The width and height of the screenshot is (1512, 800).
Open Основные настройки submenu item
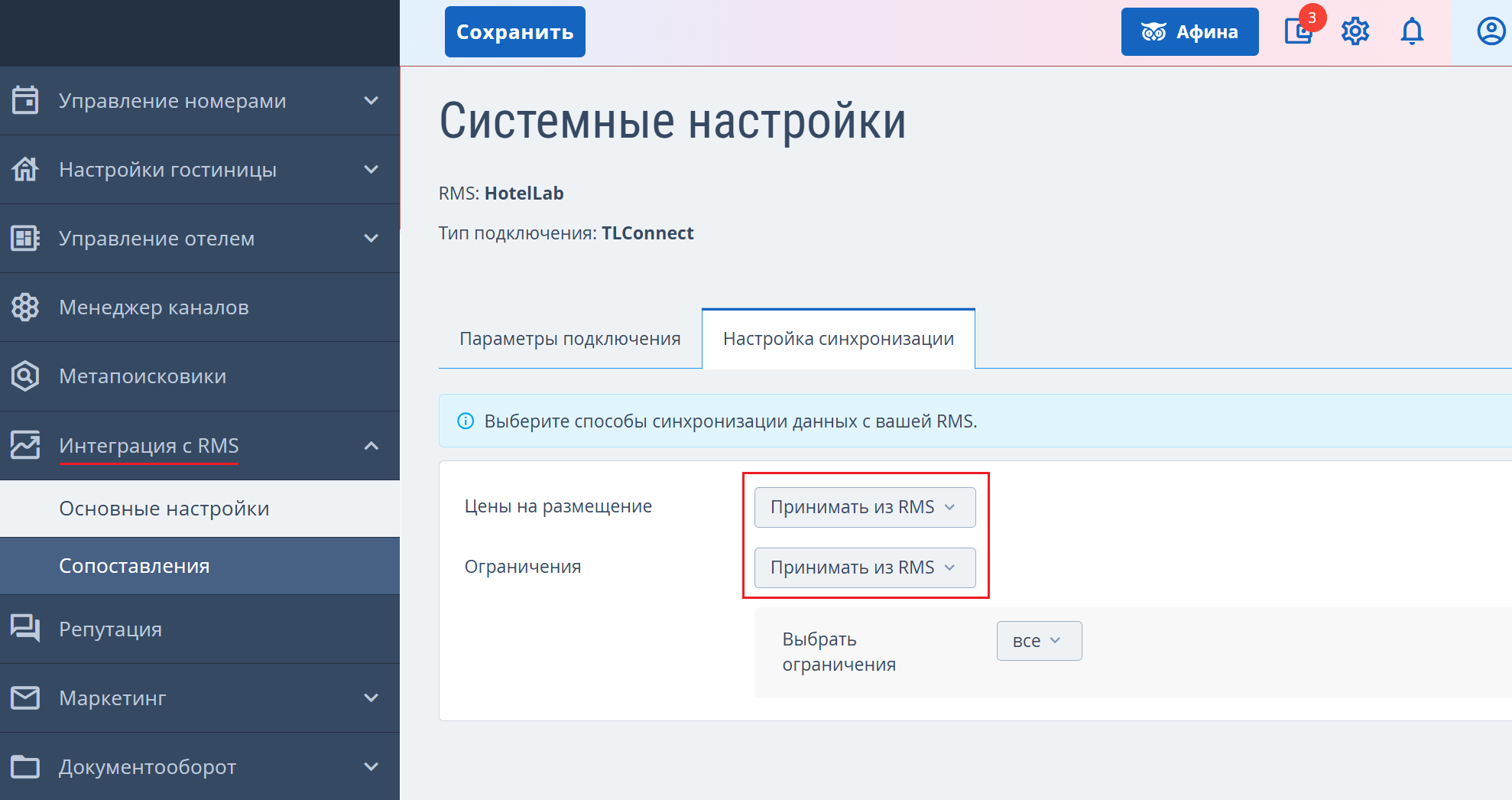200,509
